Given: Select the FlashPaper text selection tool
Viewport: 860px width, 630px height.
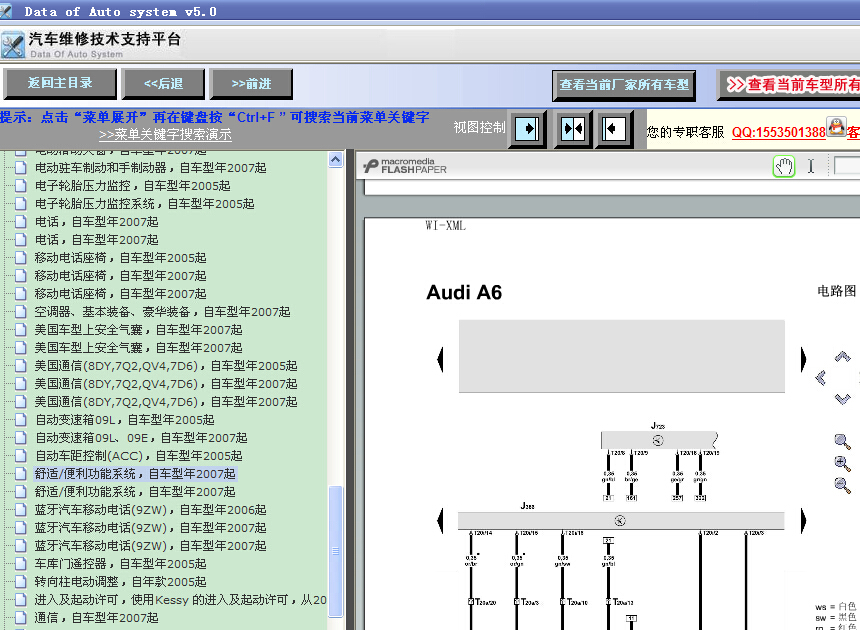Looking at the screenshot, I should coord(811,166).
